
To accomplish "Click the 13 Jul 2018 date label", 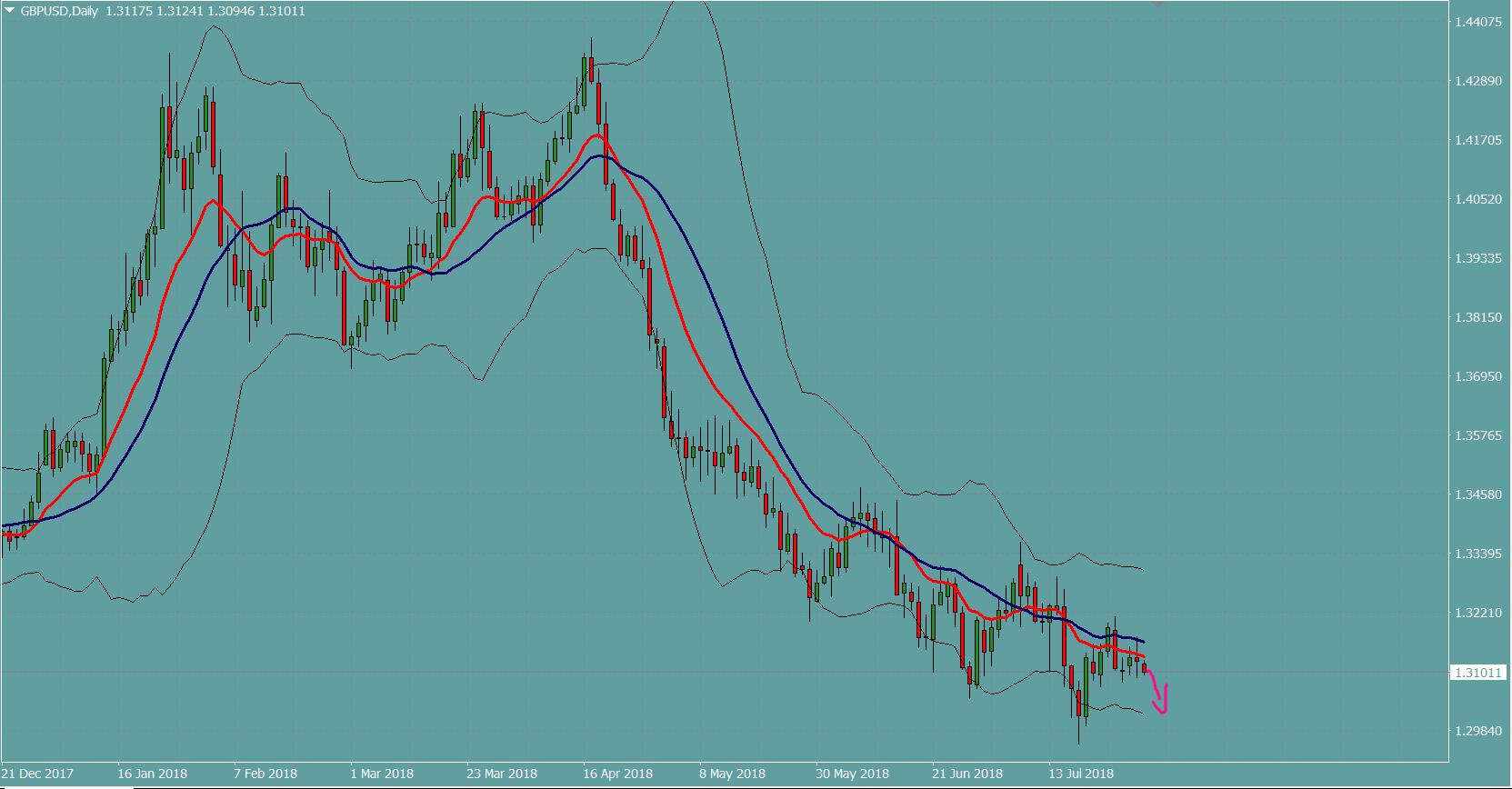I will (1081, 774).
